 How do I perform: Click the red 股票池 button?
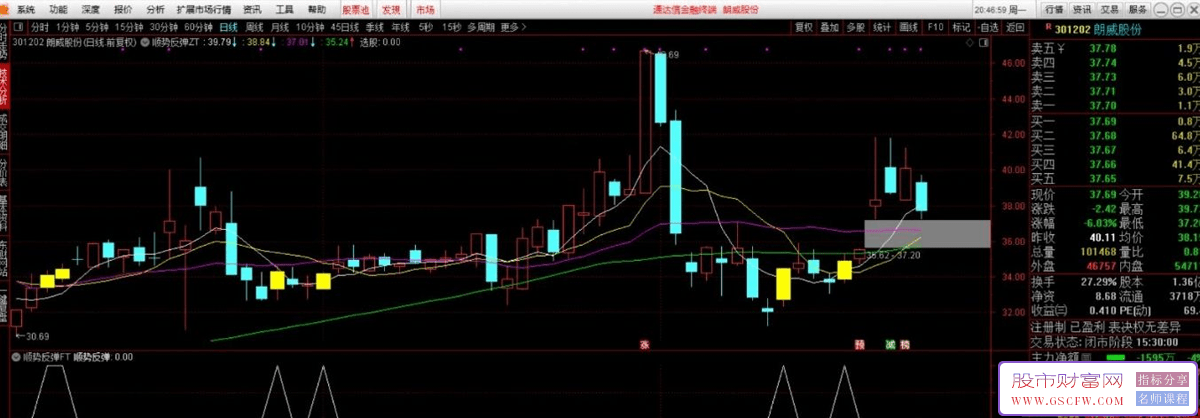click(x=355, y=8)
